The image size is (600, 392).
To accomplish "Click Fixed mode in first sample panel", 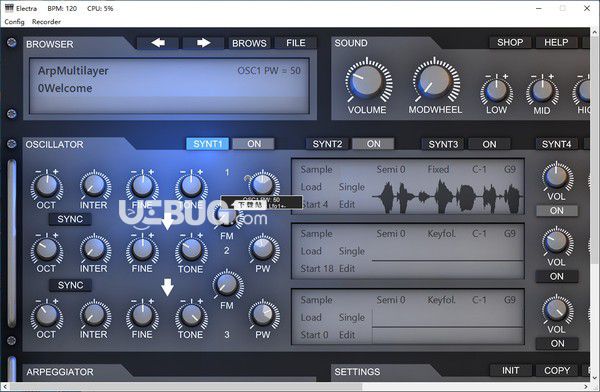I will [438, 169].
